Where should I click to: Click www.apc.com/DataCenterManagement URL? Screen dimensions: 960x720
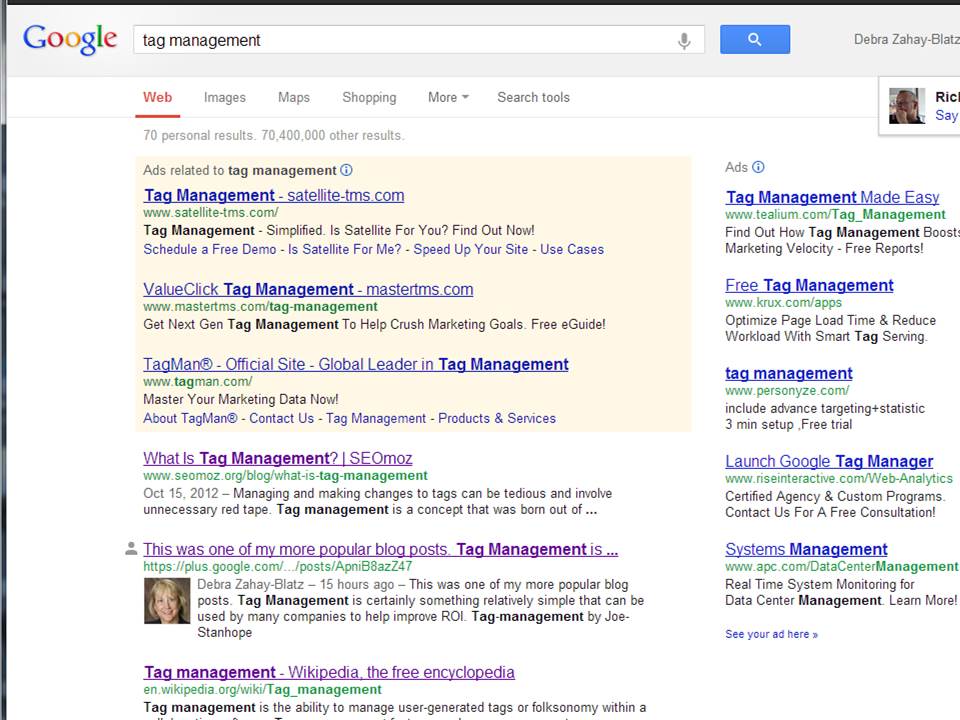(x=842, y=566)
